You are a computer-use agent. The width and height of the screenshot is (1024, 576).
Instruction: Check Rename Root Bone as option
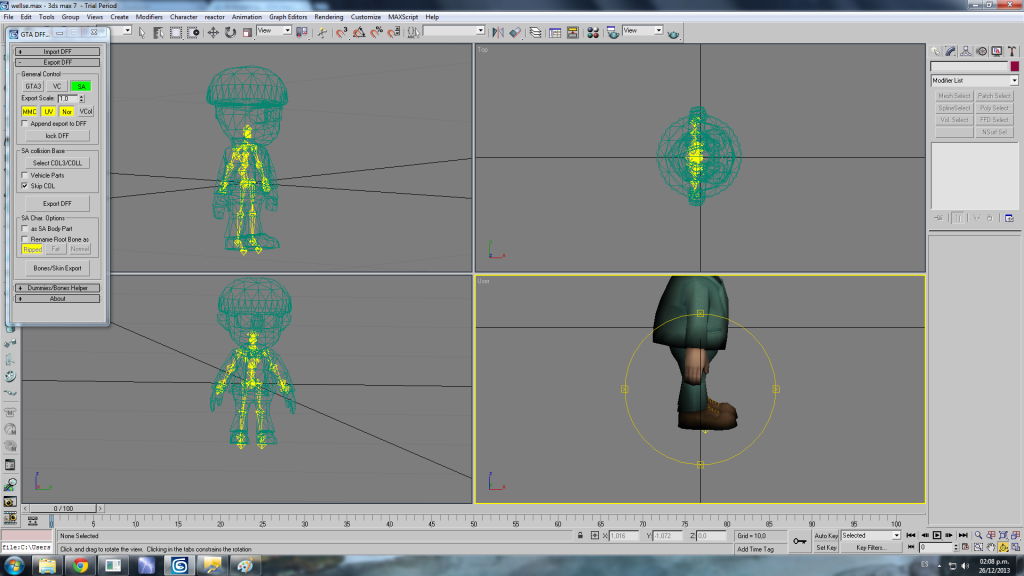pyautogui.click(x=25, y=240)
